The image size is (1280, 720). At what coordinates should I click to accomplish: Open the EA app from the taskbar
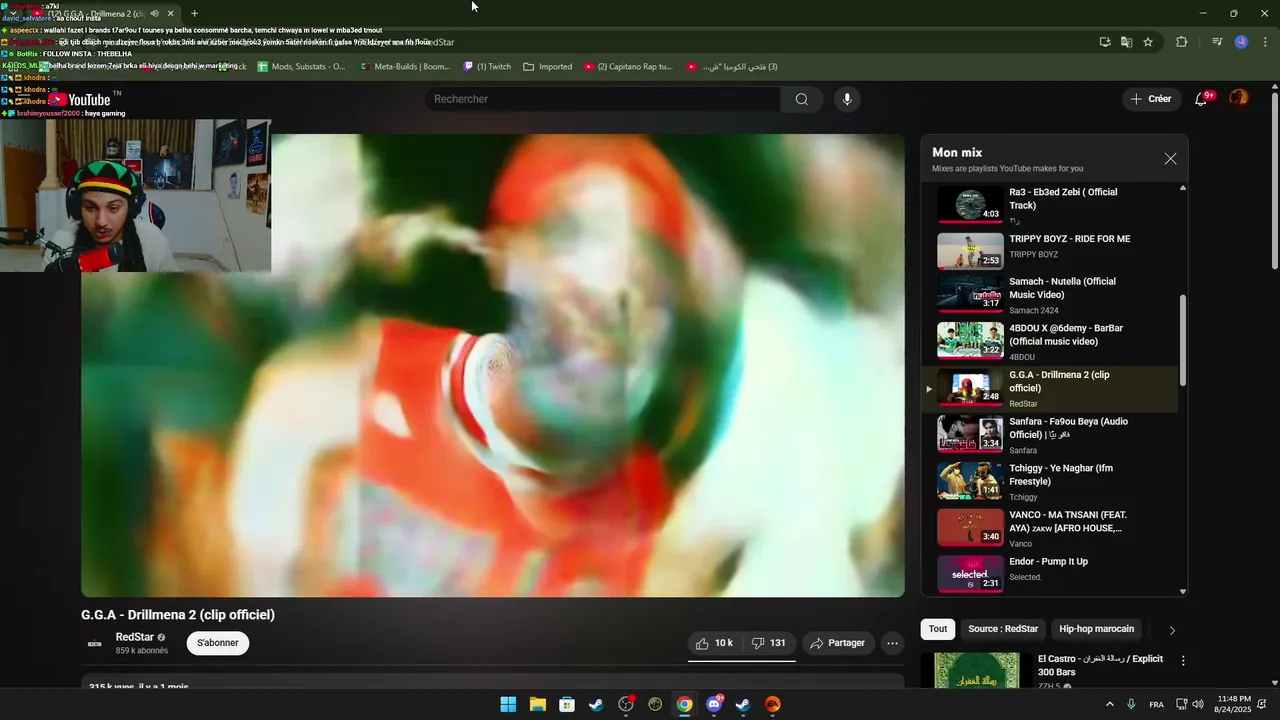(x=773, y=704)
